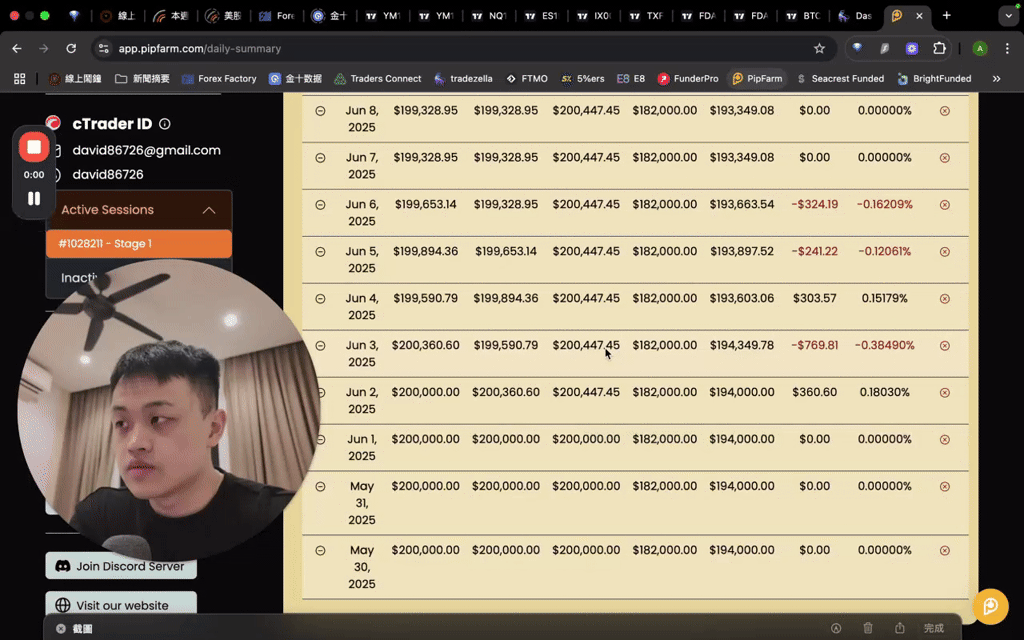Viewport: 1024px width, 640px height.
Task: Switch to the TXF browser tab
Action: coord(647,16)
